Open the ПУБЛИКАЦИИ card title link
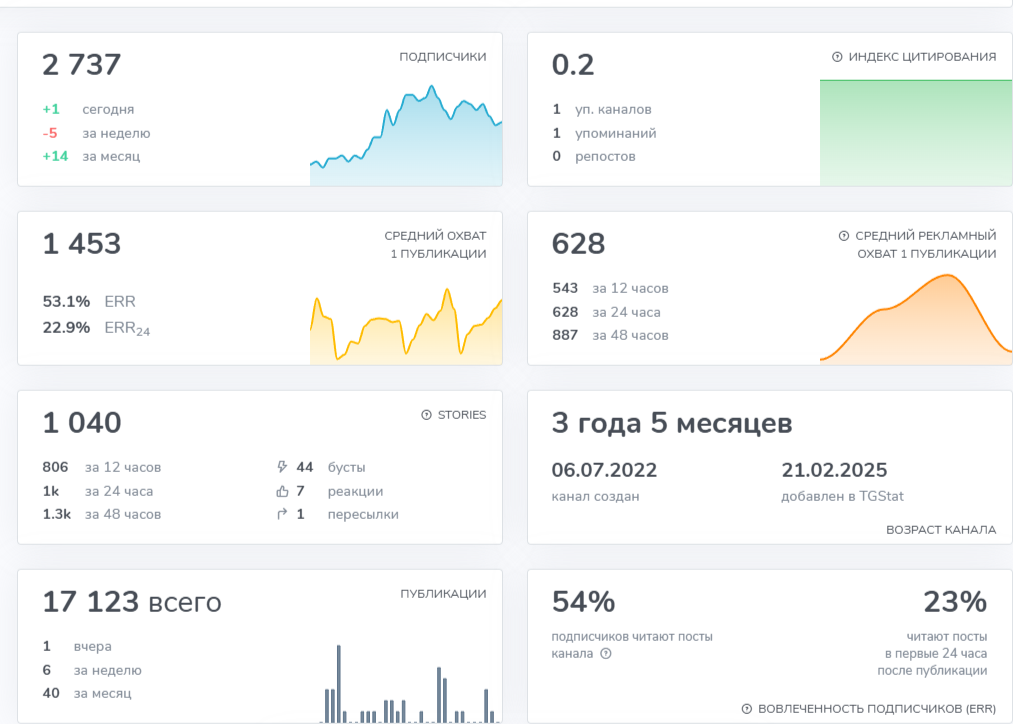Image resolution: width=1013 pixels, height=724 pixels. click(x=443, y=594)
